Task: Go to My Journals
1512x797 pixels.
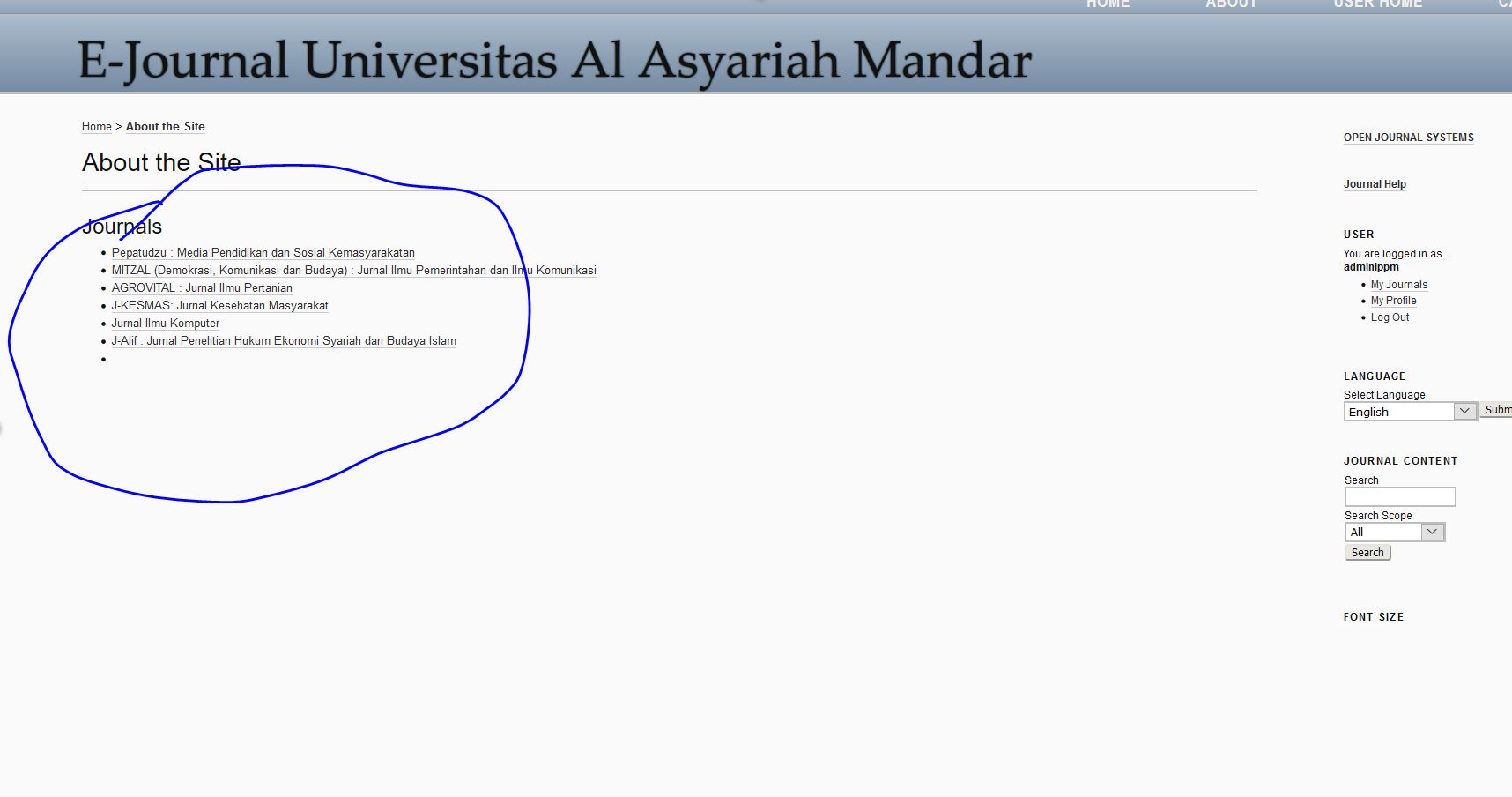Action: (x=1398, y=285)
